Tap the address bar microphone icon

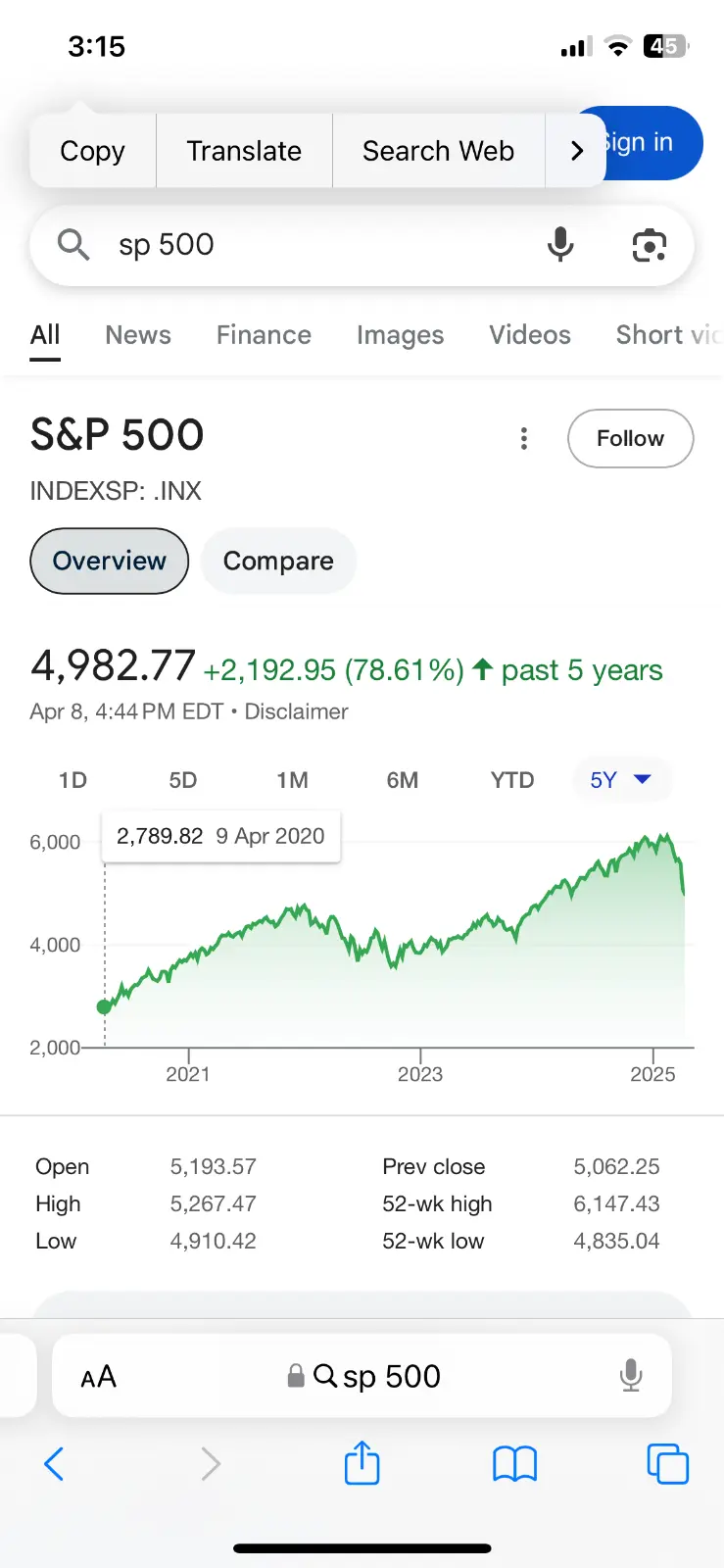point(631,1376)
